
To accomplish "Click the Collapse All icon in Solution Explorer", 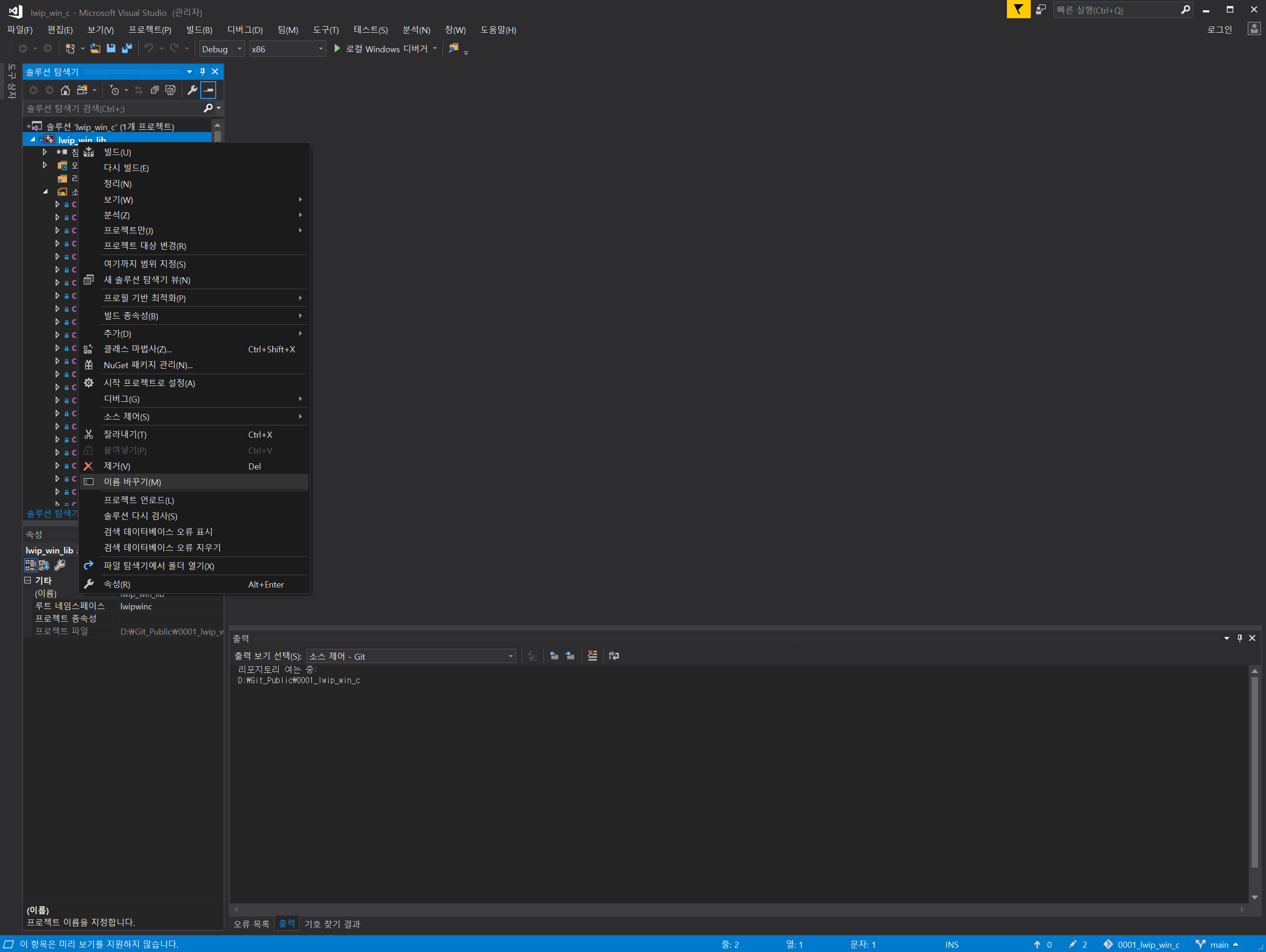I will tap(155, 90).
